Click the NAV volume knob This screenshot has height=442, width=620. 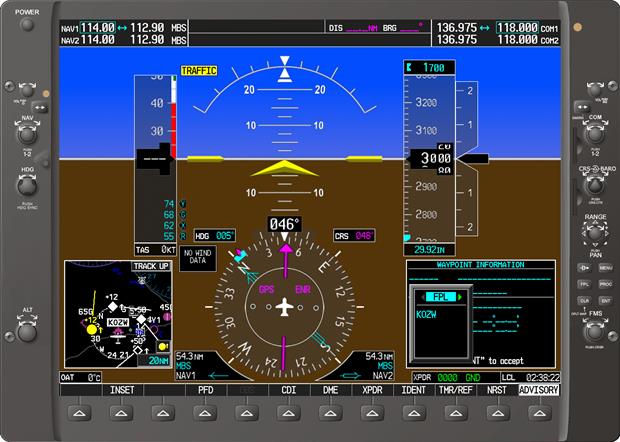27,90
